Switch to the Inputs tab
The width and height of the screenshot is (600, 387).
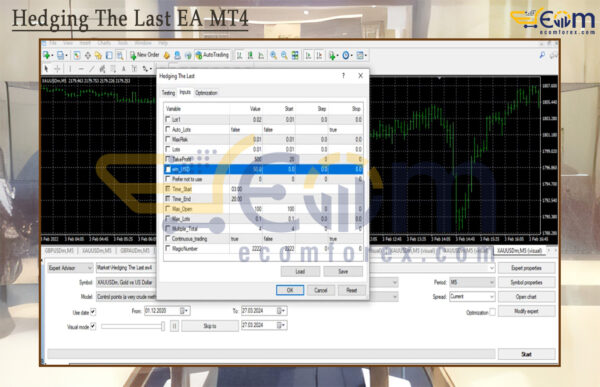185,92
